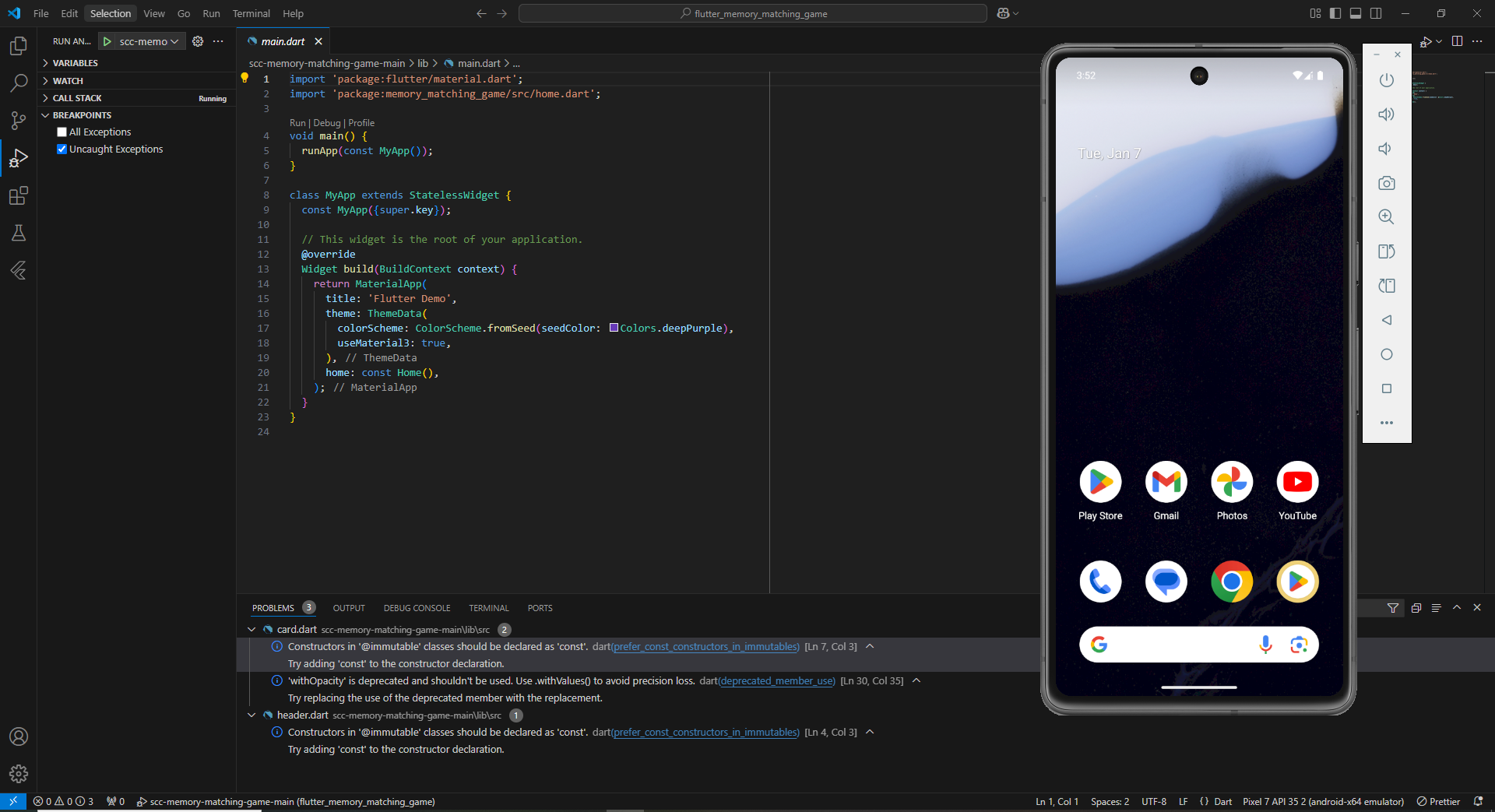Open the Accounts menu icon
Viewport: 1495px width, 812px height.
pos(19,736)
